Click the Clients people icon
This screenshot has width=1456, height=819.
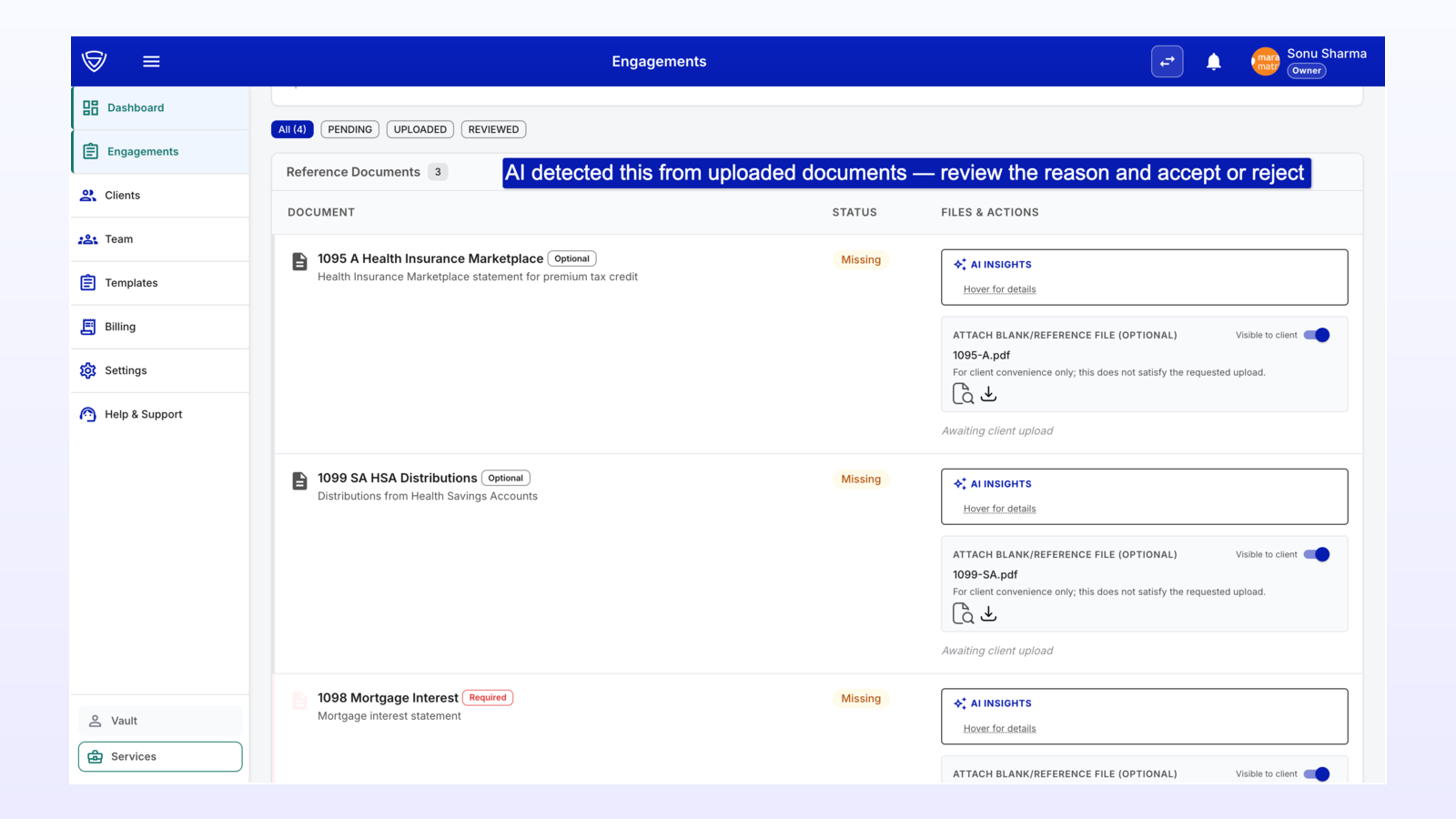pos(88,195)
